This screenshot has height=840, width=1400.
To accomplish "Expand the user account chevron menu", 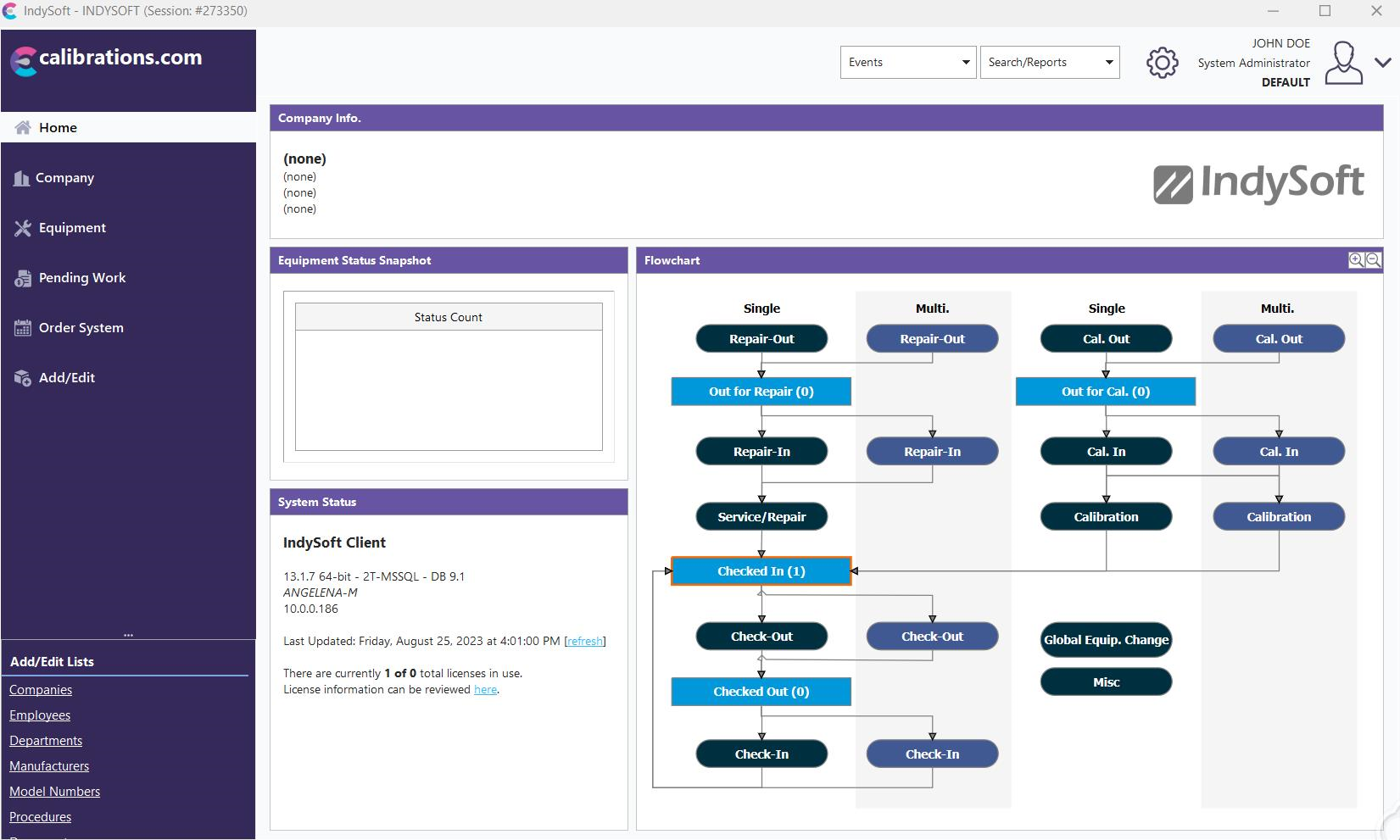I will (x=1382, y=63).
